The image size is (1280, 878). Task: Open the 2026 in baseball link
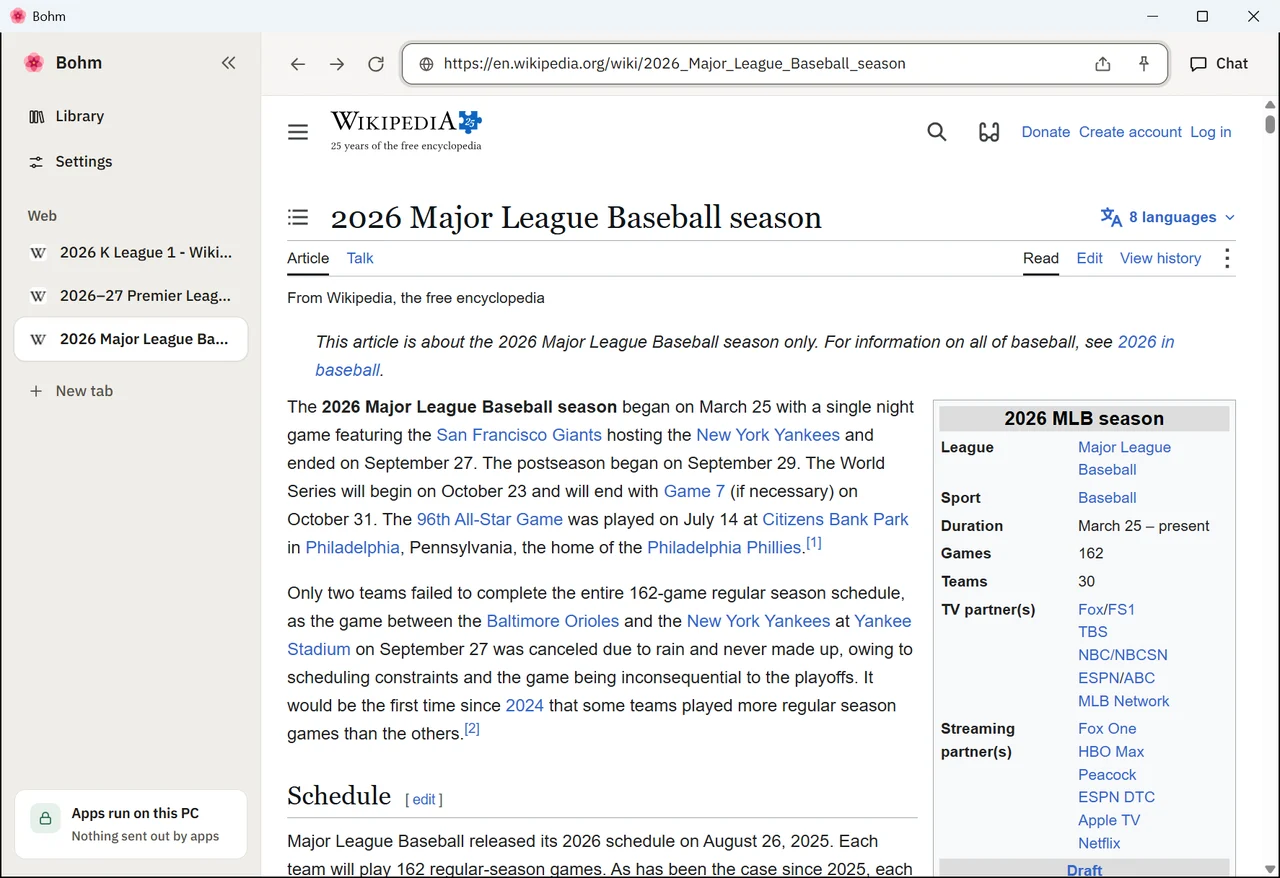[x=1146, y=342]
